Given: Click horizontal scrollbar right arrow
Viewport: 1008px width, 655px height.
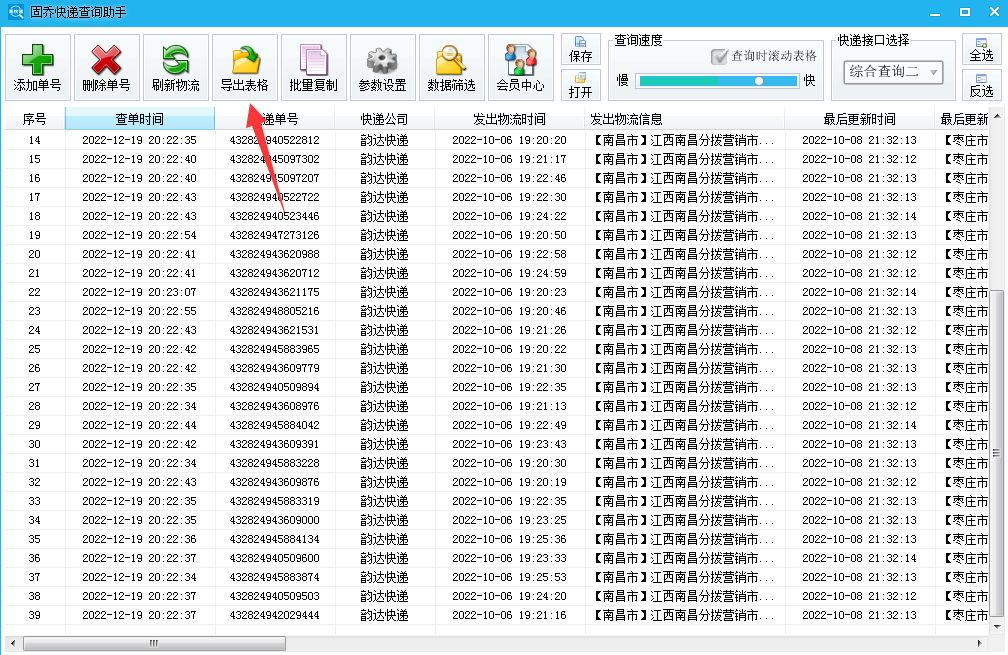Looking at the screenshot, I should (x=979, y=643).
